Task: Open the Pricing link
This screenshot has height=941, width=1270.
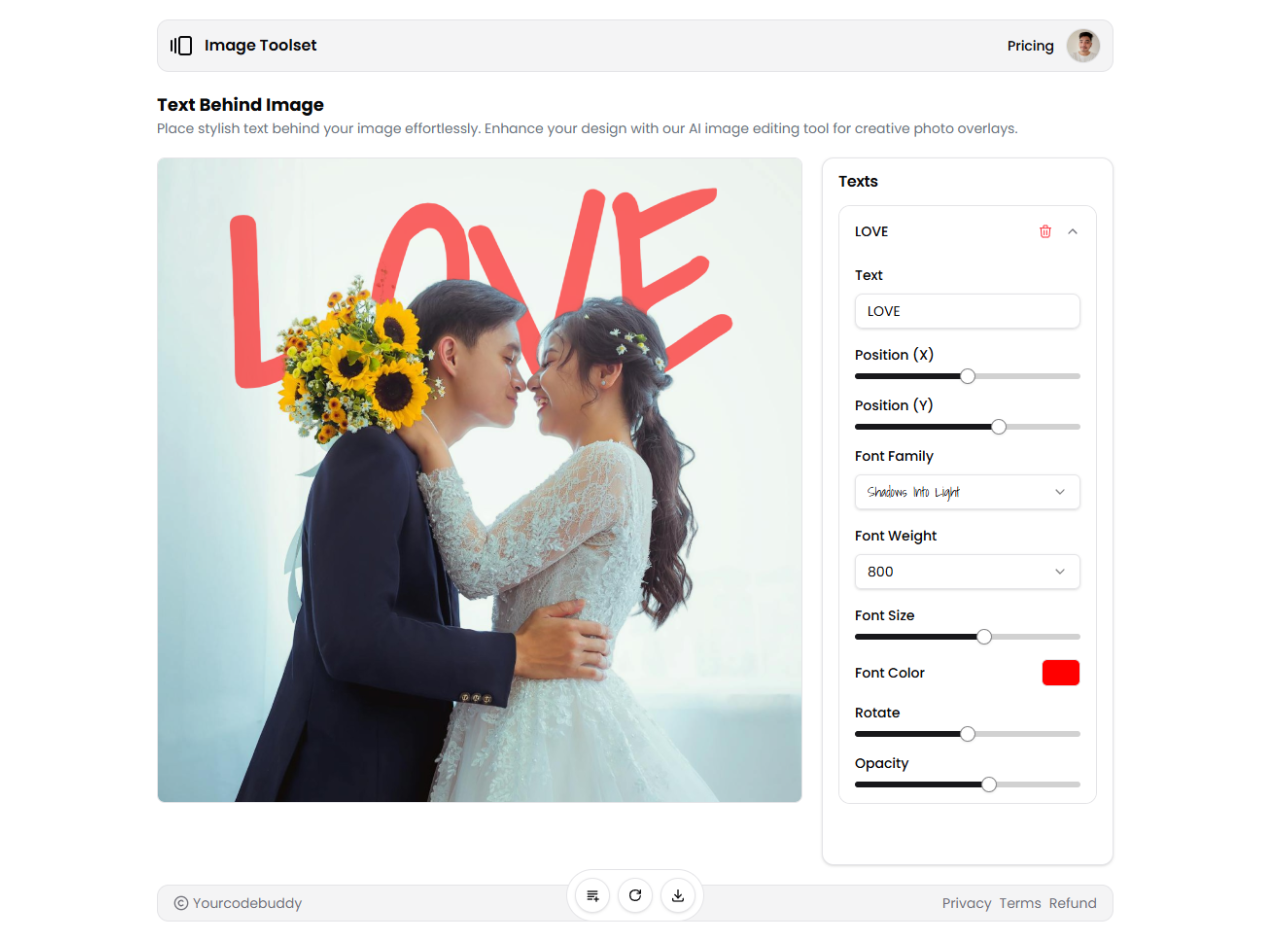Action: click(1030, 46)
